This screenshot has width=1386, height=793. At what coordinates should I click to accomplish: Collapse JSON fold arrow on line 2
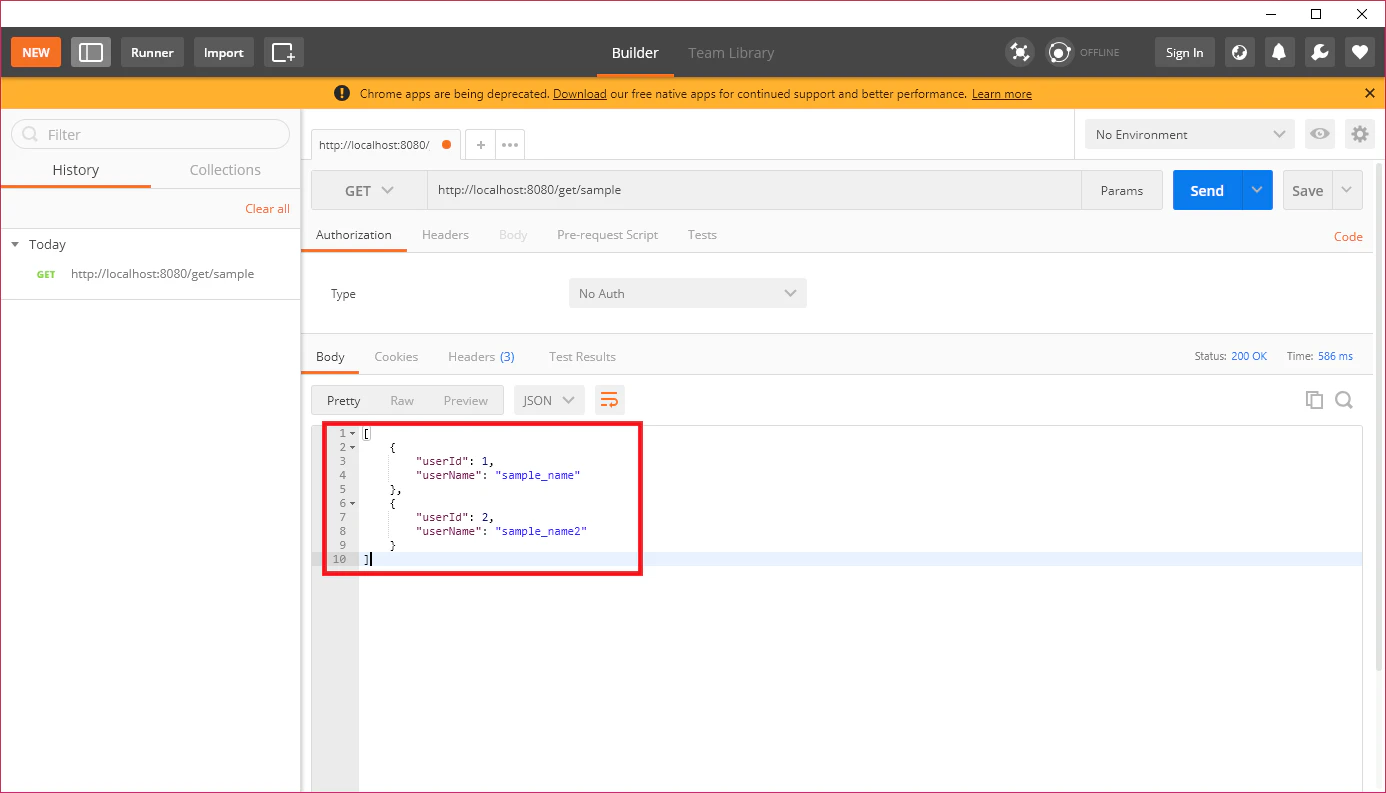tap(352, 447)
